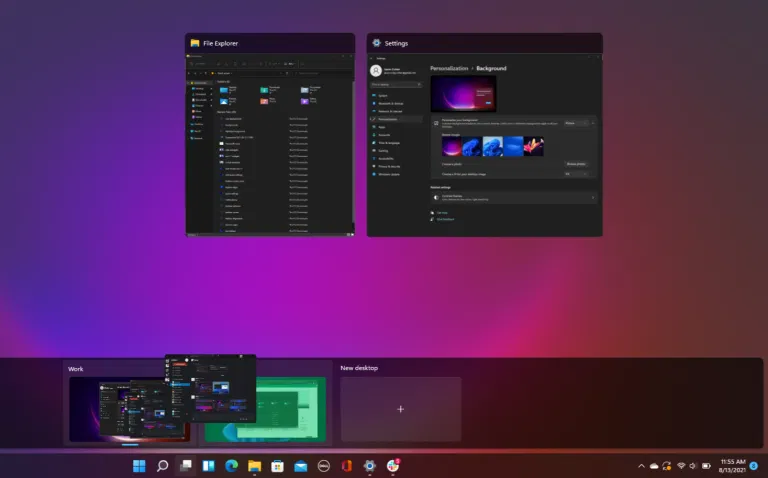Show hidden system tray icons
Image resolution: width=768 pixels, height=478 pixels.
tap(641, 466)
